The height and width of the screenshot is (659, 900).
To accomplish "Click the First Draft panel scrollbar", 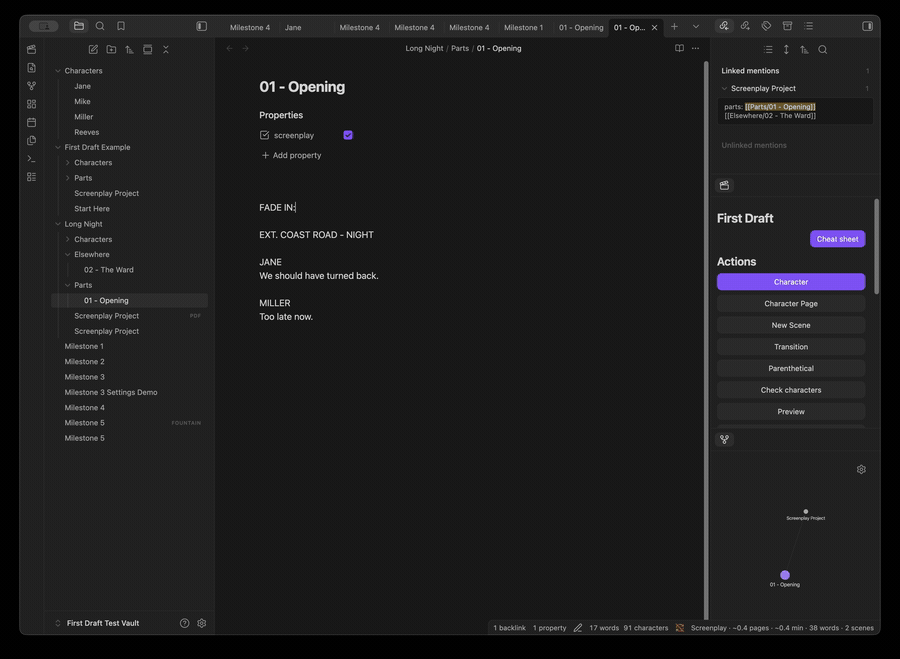I will click(876, 246).
